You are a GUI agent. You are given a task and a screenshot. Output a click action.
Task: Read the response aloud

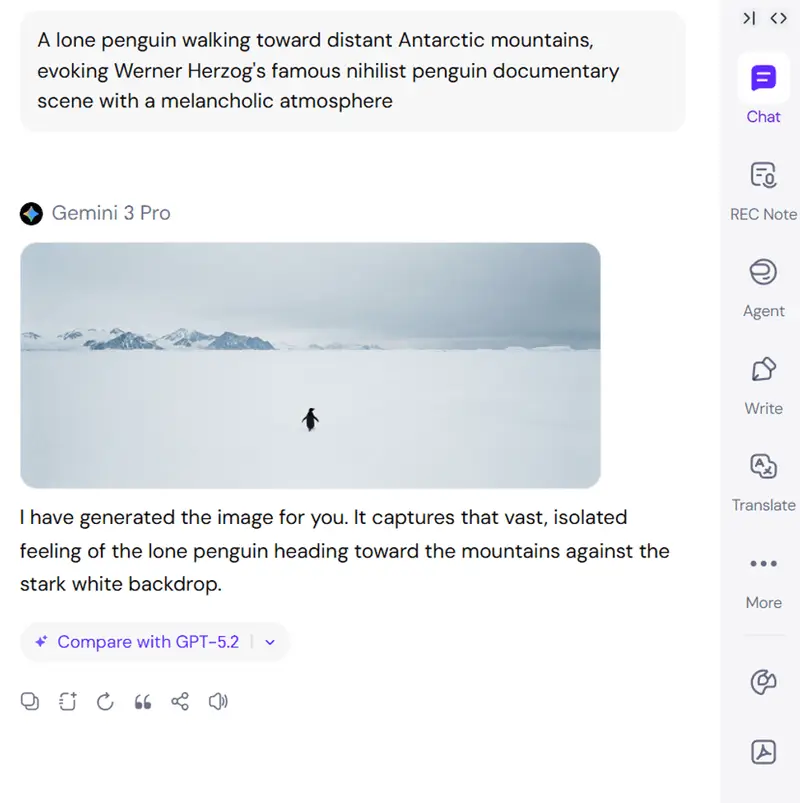pos(218,701)
